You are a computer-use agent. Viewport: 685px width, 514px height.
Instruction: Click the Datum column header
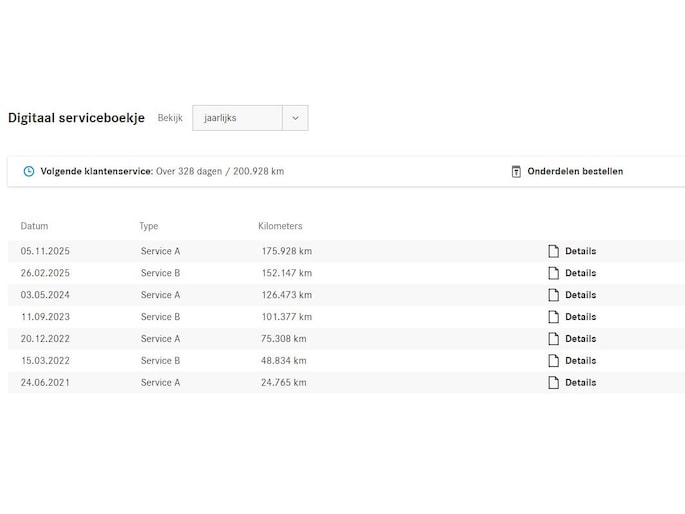click(x=34, y=226)
